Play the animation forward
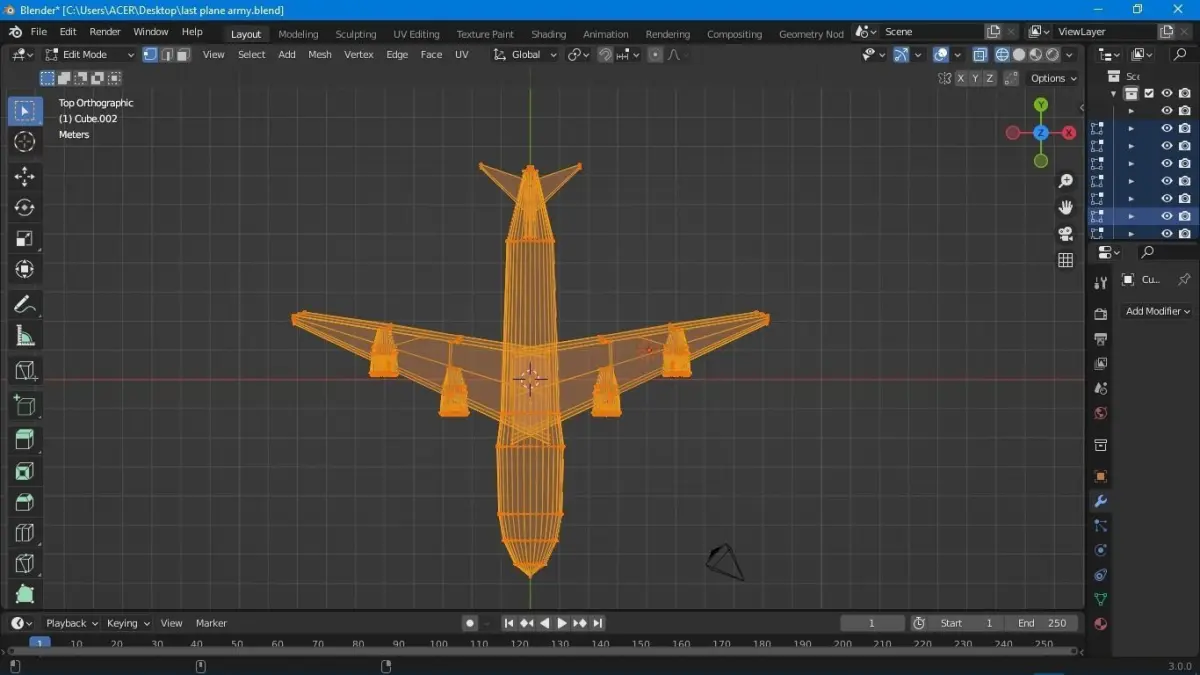Image resolution: width=1200 pixels, height=675 pixels. (x=562, y=623)
